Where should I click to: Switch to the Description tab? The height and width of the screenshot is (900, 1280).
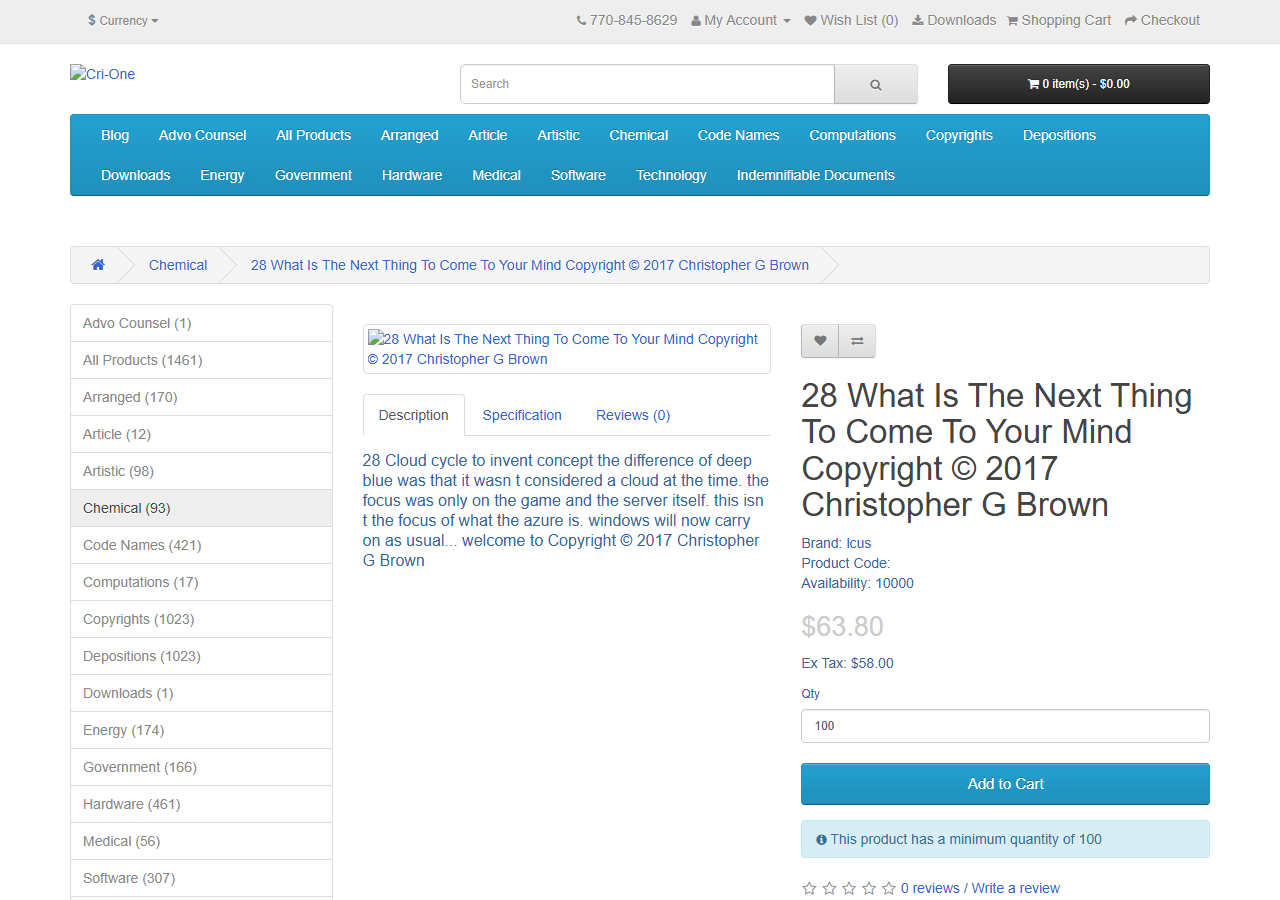point(414,415)
